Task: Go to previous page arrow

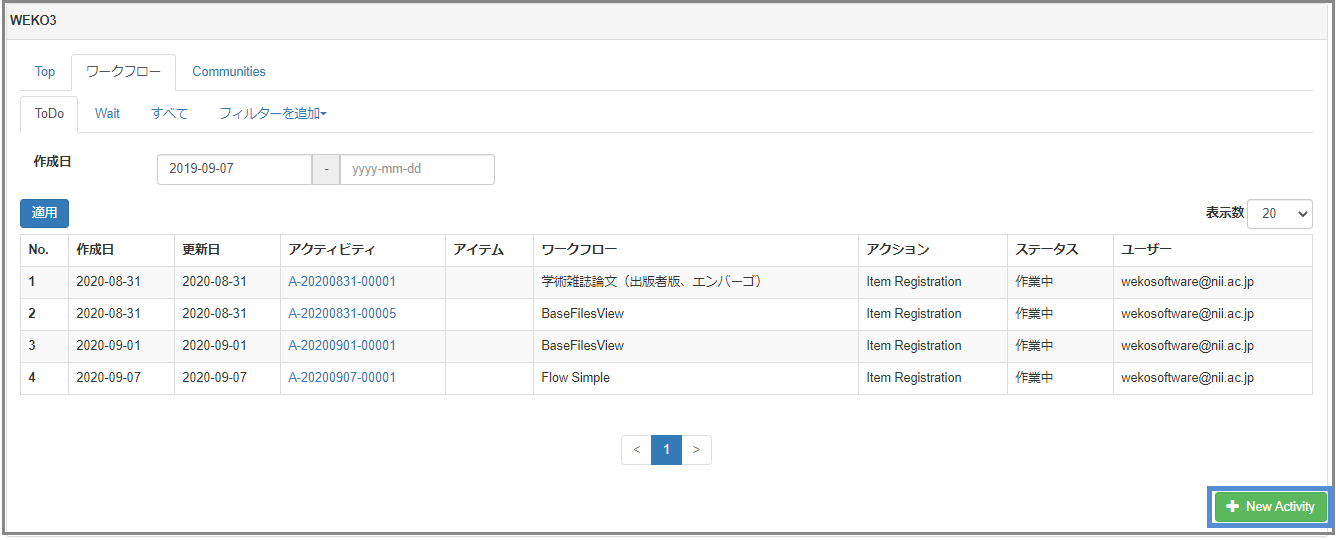Action: pyautogui.click(x=636, y=450)
